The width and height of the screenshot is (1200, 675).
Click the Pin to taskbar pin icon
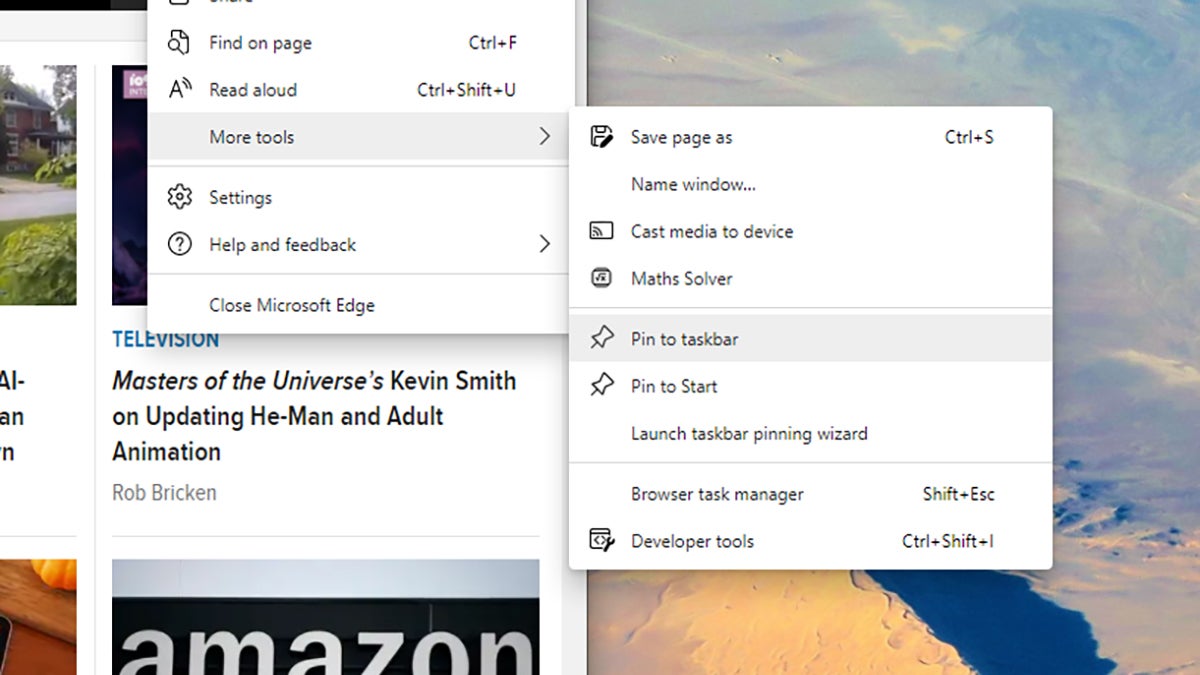click(601, 338)
